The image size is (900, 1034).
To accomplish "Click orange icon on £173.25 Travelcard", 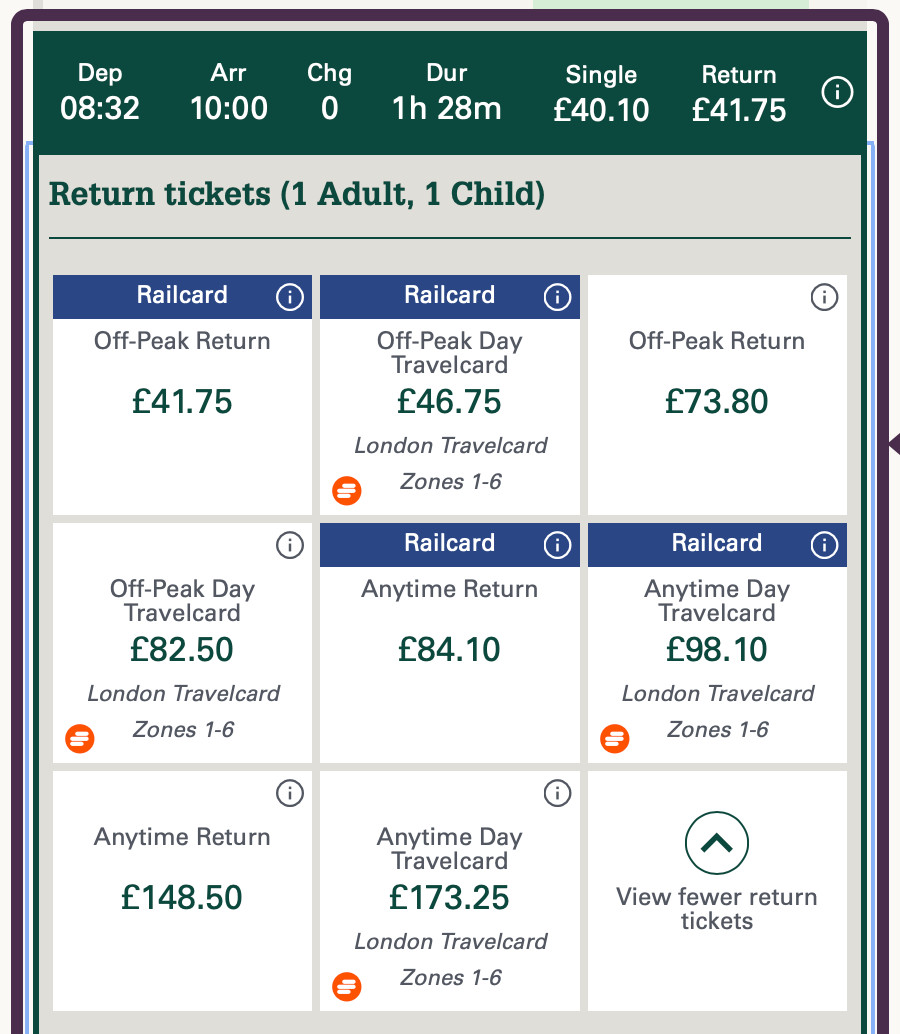I will point(347,986).
